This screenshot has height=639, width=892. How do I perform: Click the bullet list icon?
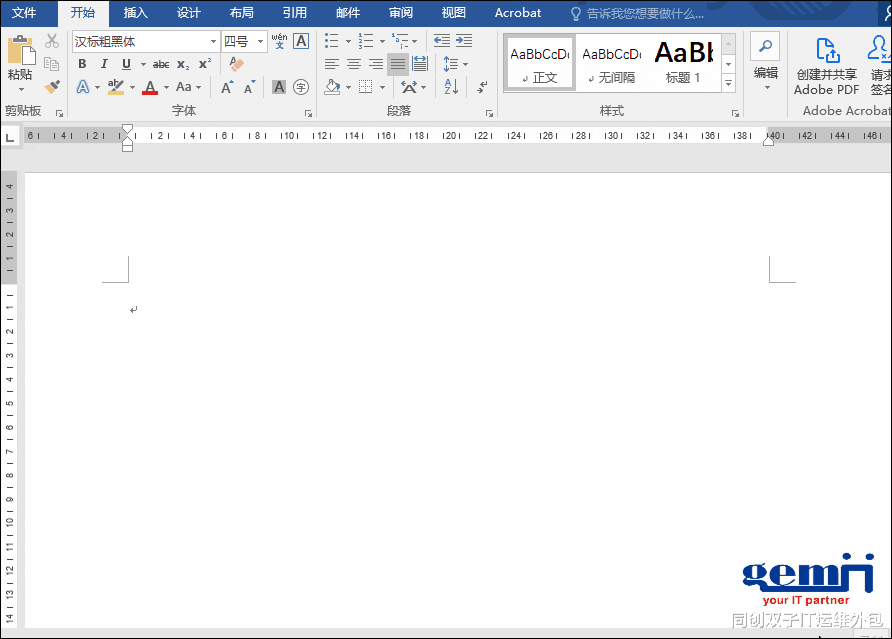point(332,41)
